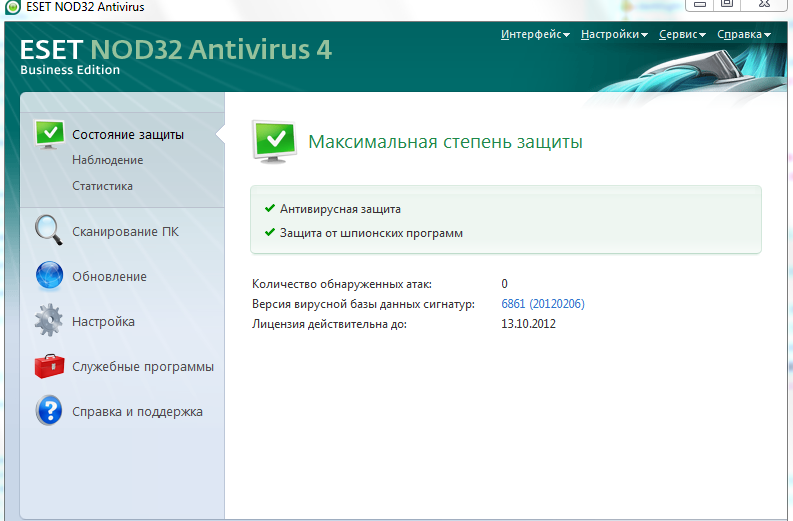Open Статистика subsection

tap(103, 186)
